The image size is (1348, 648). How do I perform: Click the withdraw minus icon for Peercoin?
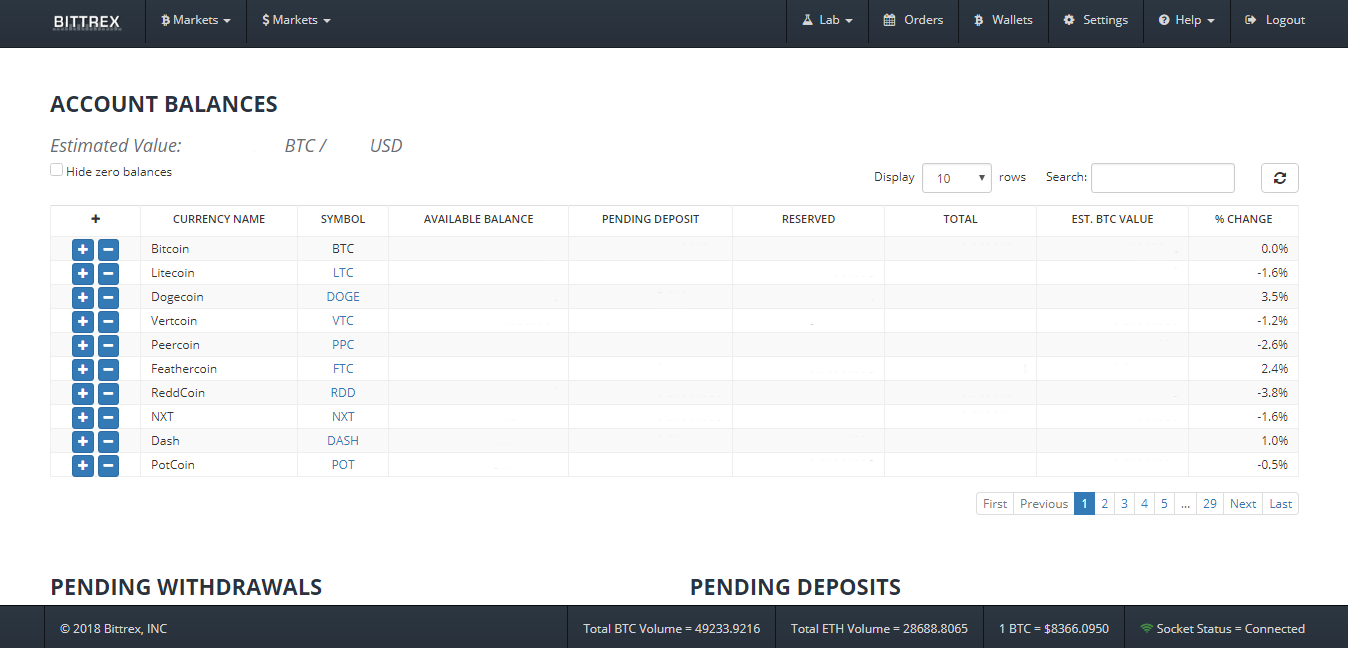pos(108,345)
